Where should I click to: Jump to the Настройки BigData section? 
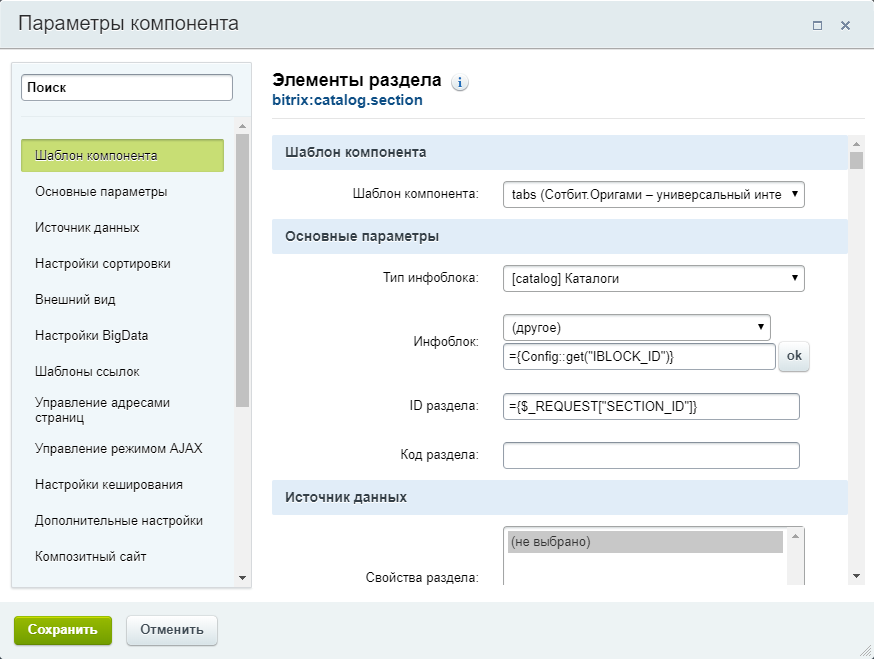[x=91, y=335]
